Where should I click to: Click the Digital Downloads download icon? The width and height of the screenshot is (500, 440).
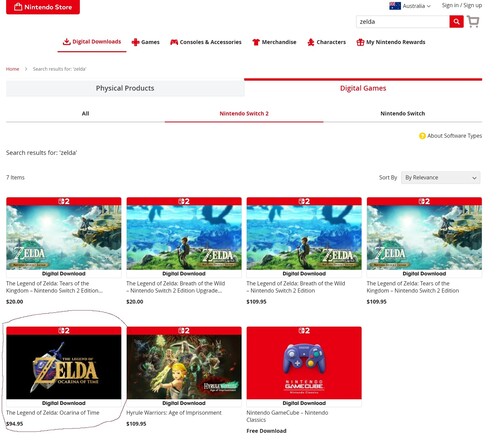pyautogui.click(x=67, y=42)
